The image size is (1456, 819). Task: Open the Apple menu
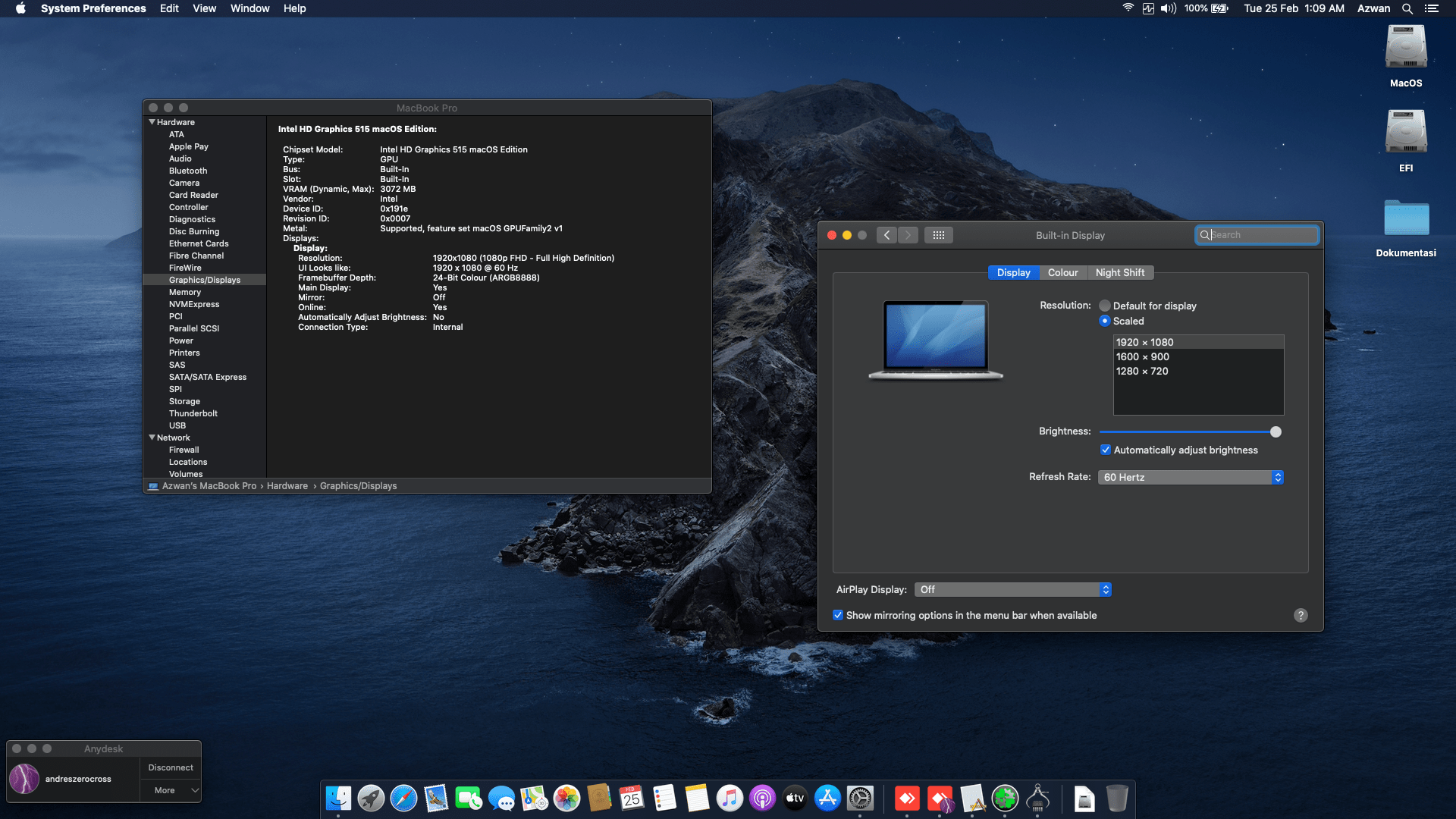pos(20,8)
